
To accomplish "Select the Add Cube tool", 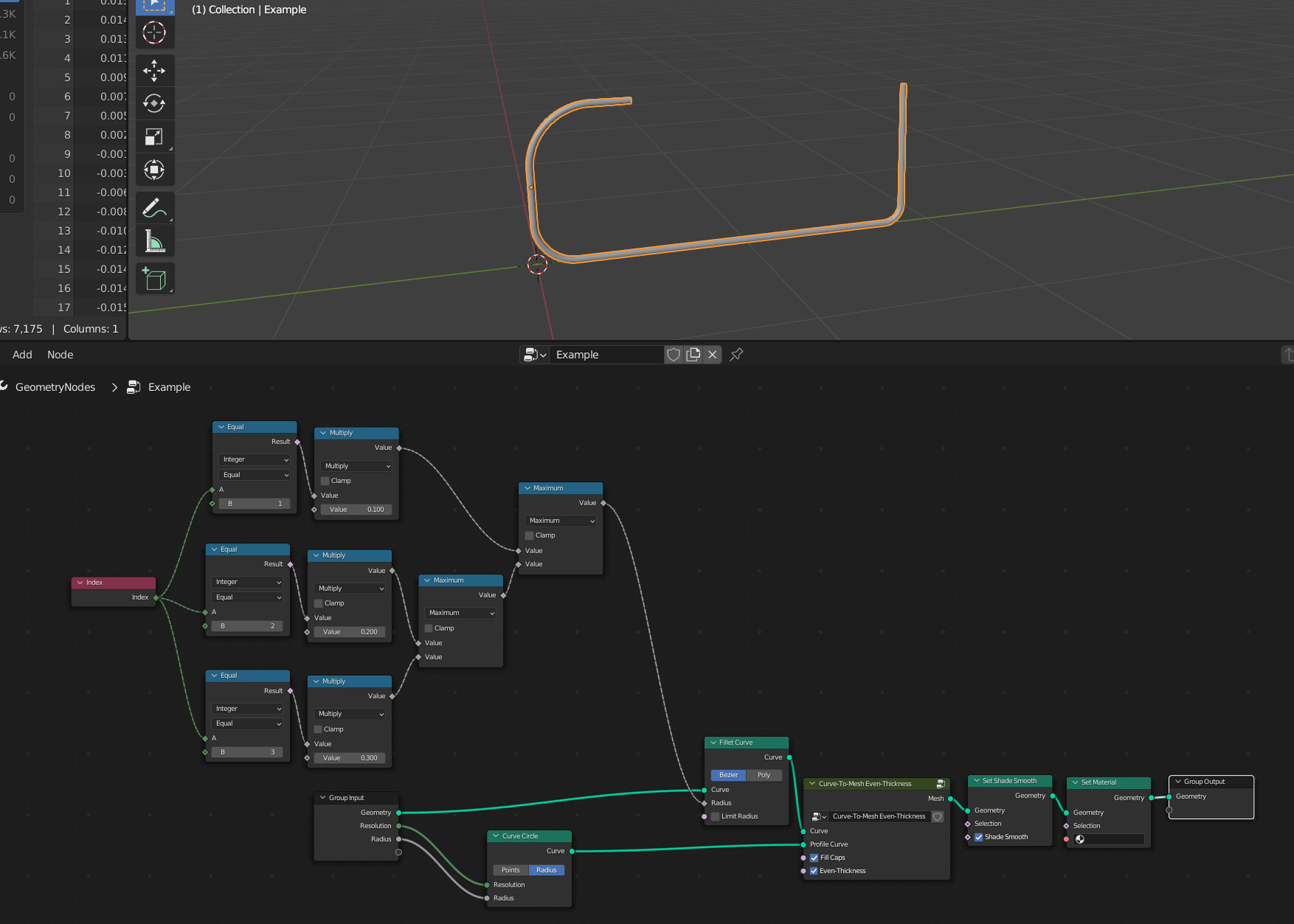I will coord(154,279).
